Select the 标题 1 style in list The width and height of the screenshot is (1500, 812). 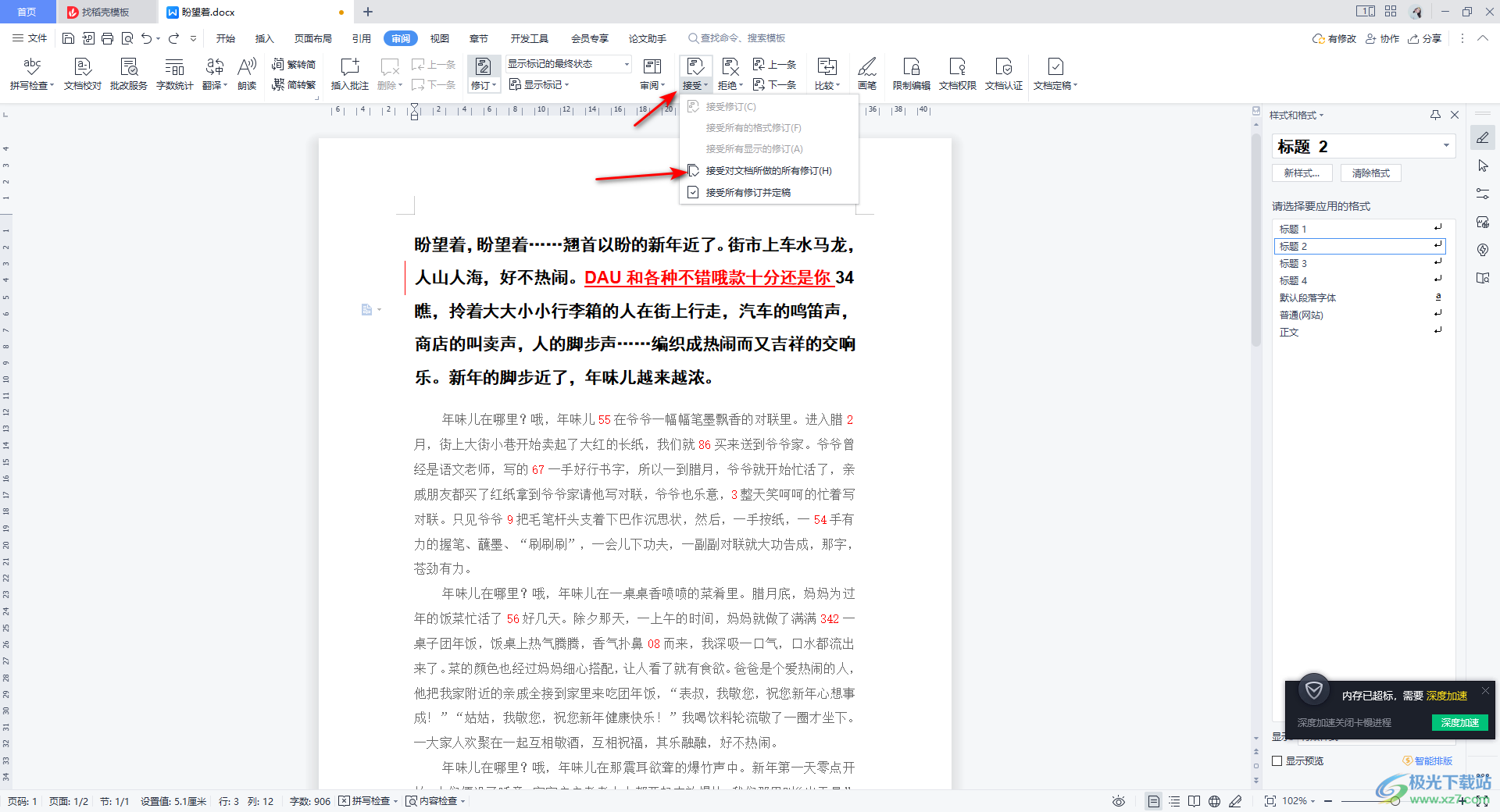point(1359,229)
